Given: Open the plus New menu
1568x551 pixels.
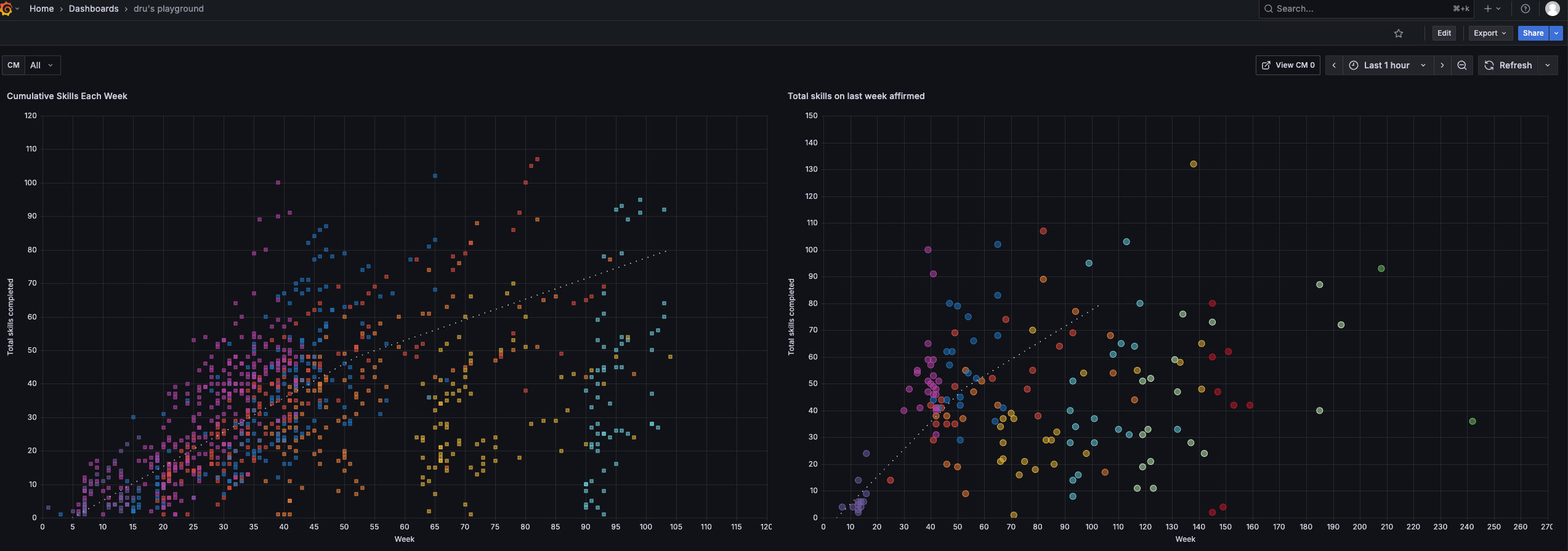Looking at the screenshot, I should (x=1492, y=9).
